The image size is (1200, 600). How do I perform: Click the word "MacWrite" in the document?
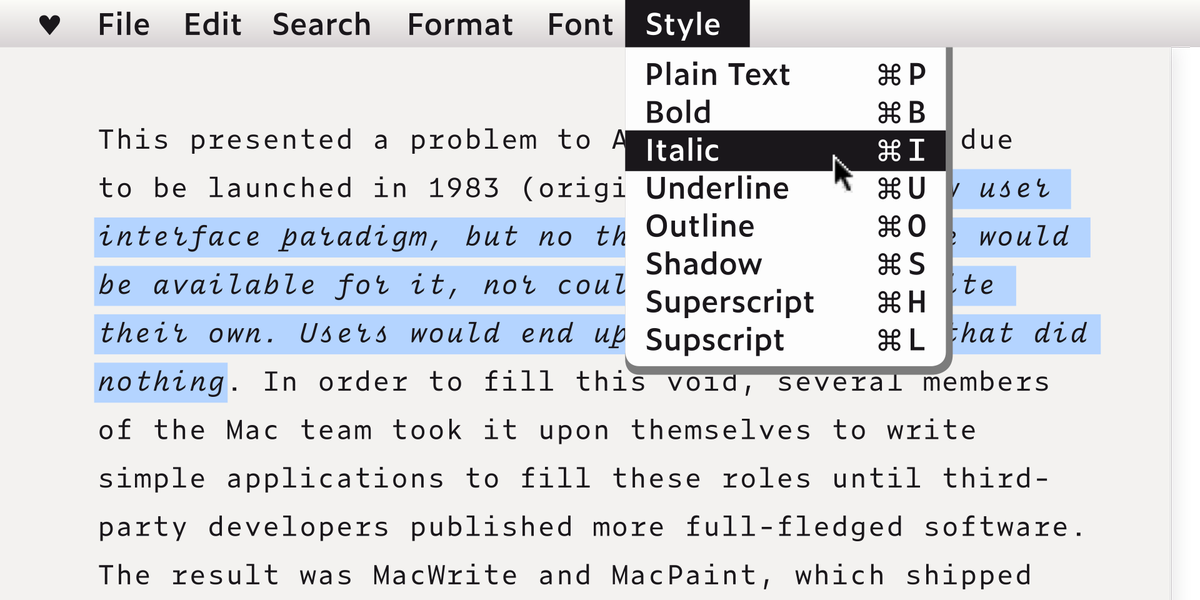click(x=445, y=575)
